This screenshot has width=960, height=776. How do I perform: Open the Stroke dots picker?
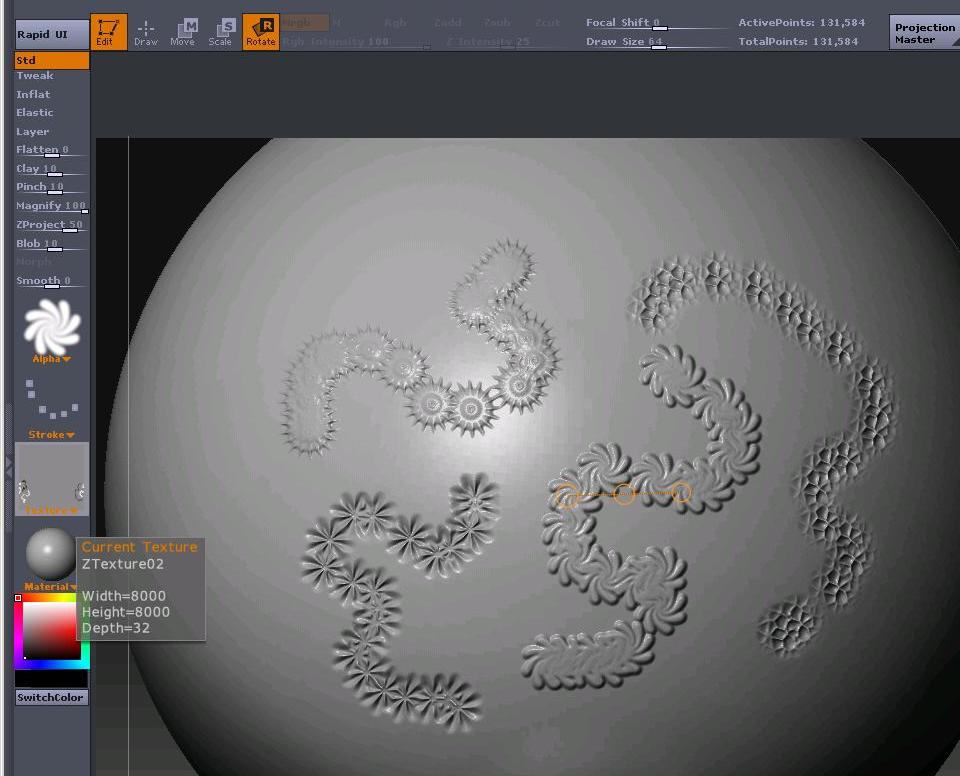[52, 398]
